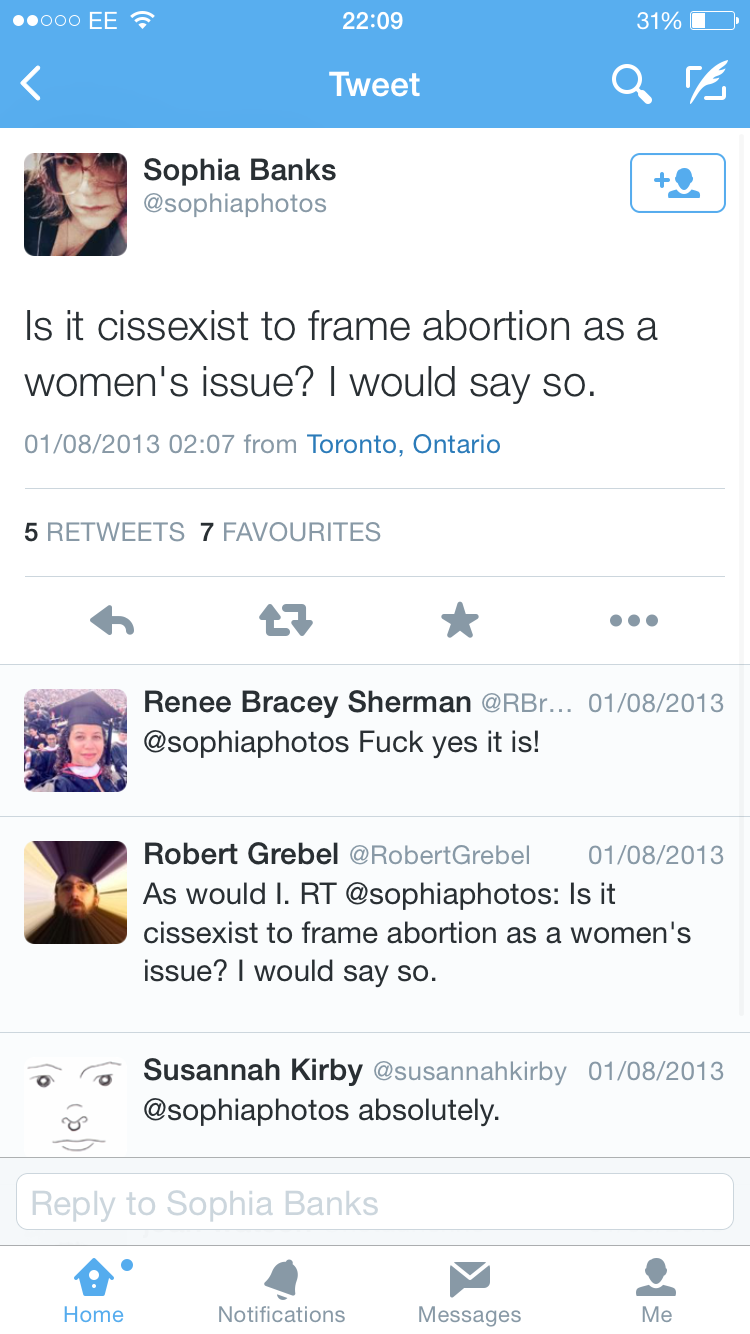View the 5 retweets list
The width and height of the screenshot is (750, 1334).
(x=104, y=532)
